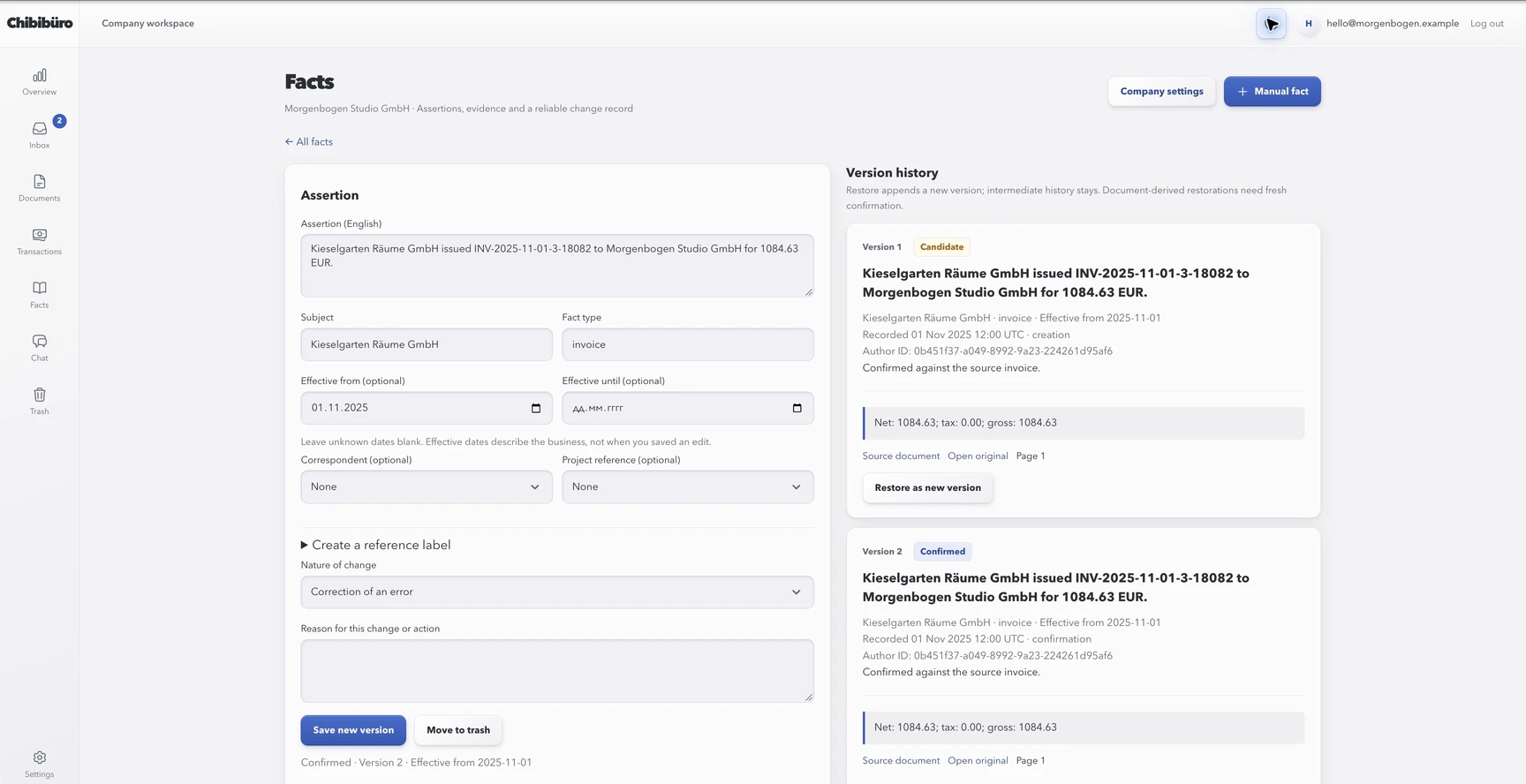1526x784 pixels.
Task: Open calendar picker for Effective from date
Action: point(536,408)
